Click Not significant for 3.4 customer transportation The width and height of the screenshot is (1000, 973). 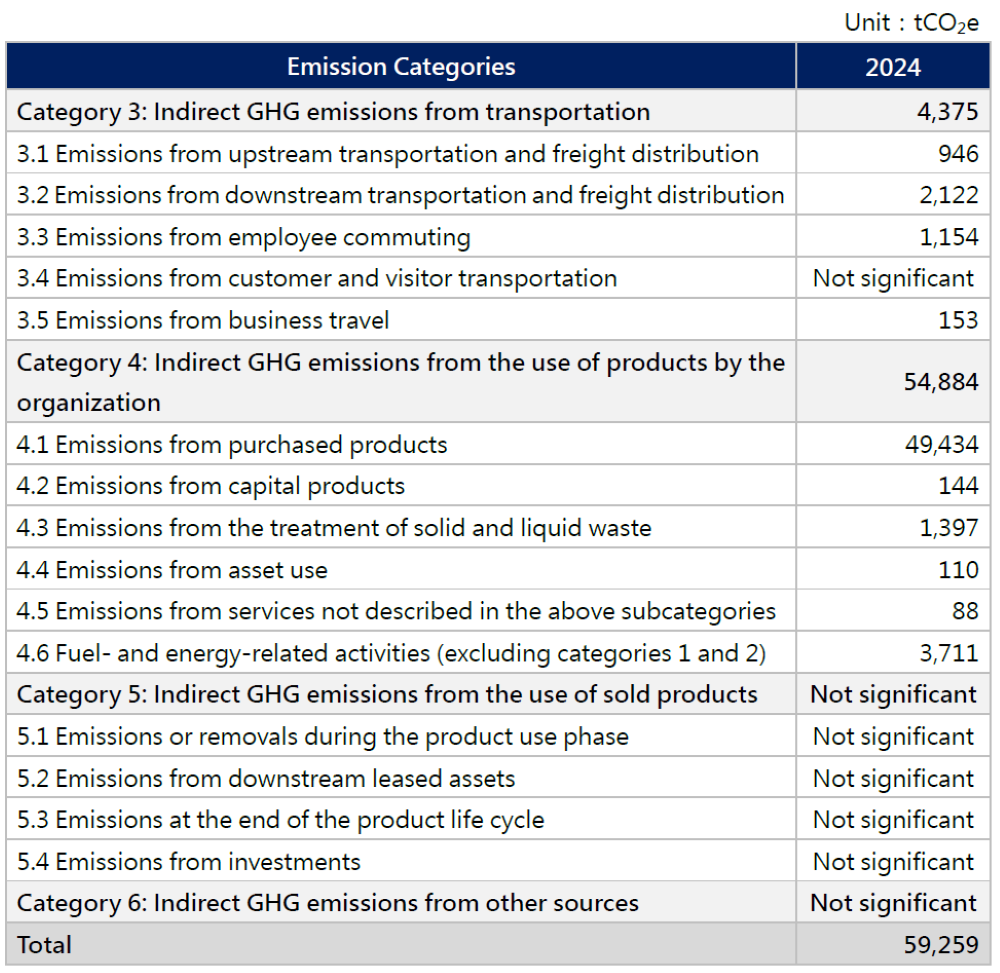point(893,278)
